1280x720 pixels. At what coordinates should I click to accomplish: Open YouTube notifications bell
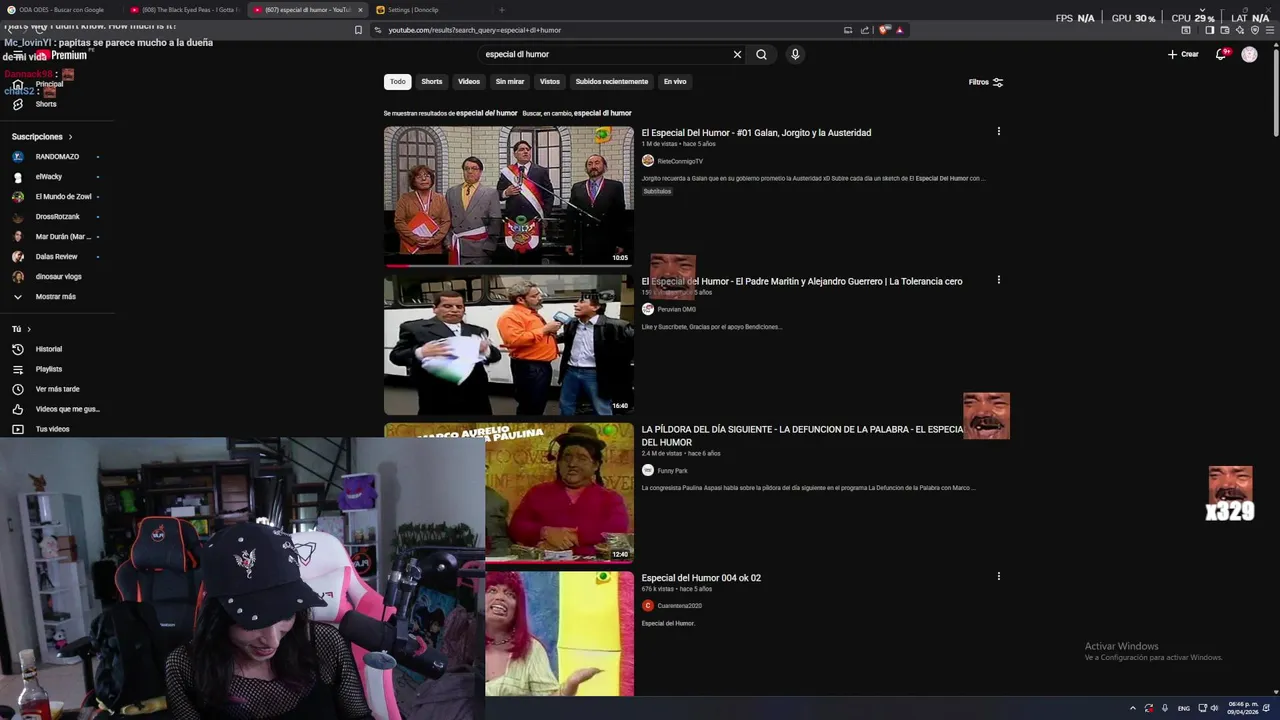point(1221,54)
